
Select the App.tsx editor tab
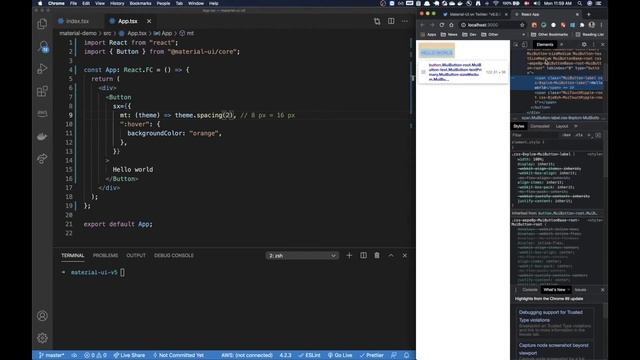128,21
